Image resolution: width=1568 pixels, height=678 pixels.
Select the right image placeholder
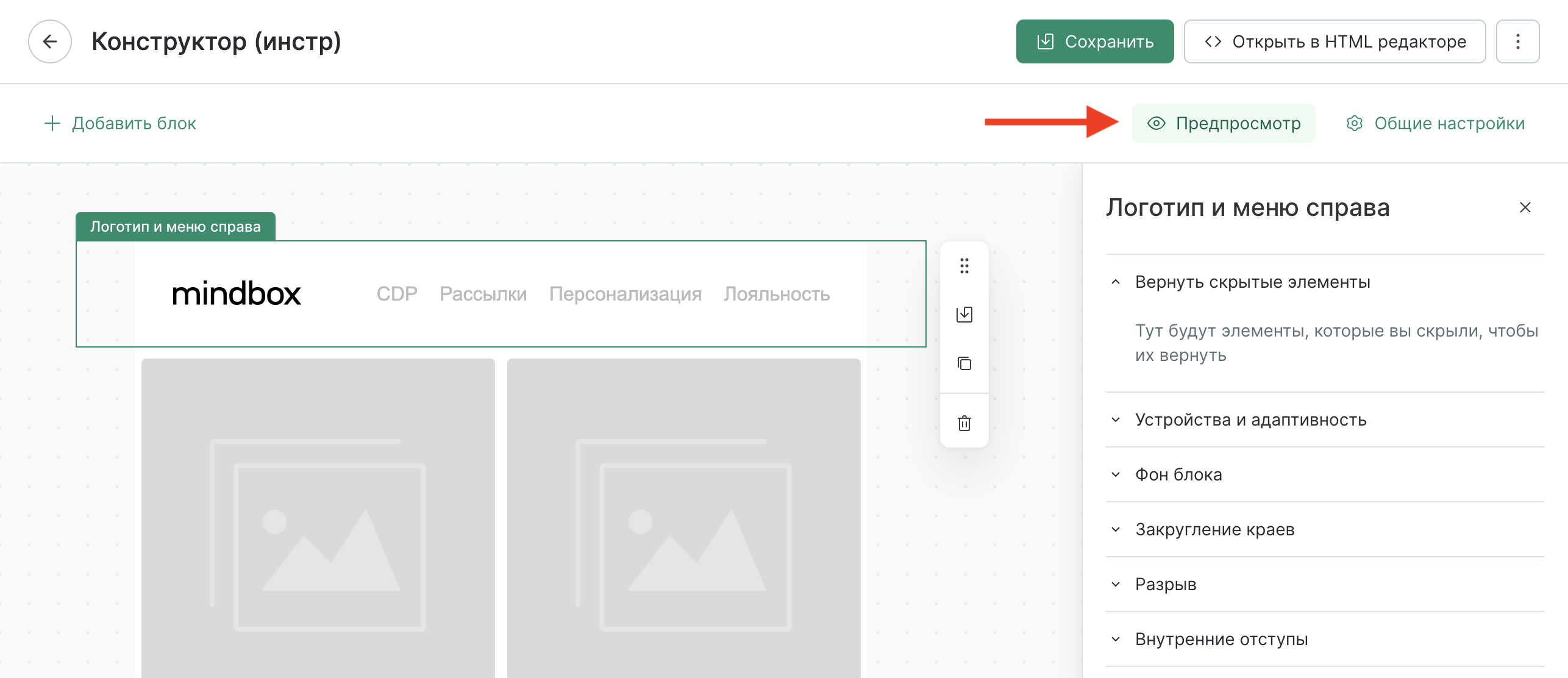(683, 518)
